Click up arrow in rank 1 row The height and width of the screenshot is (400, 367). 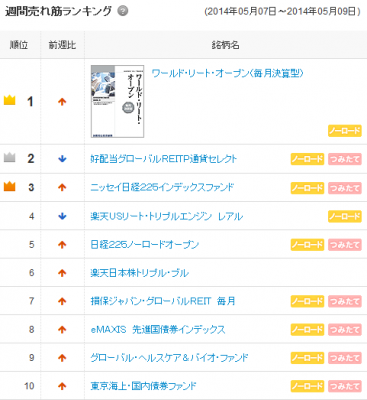pos(62,102)
